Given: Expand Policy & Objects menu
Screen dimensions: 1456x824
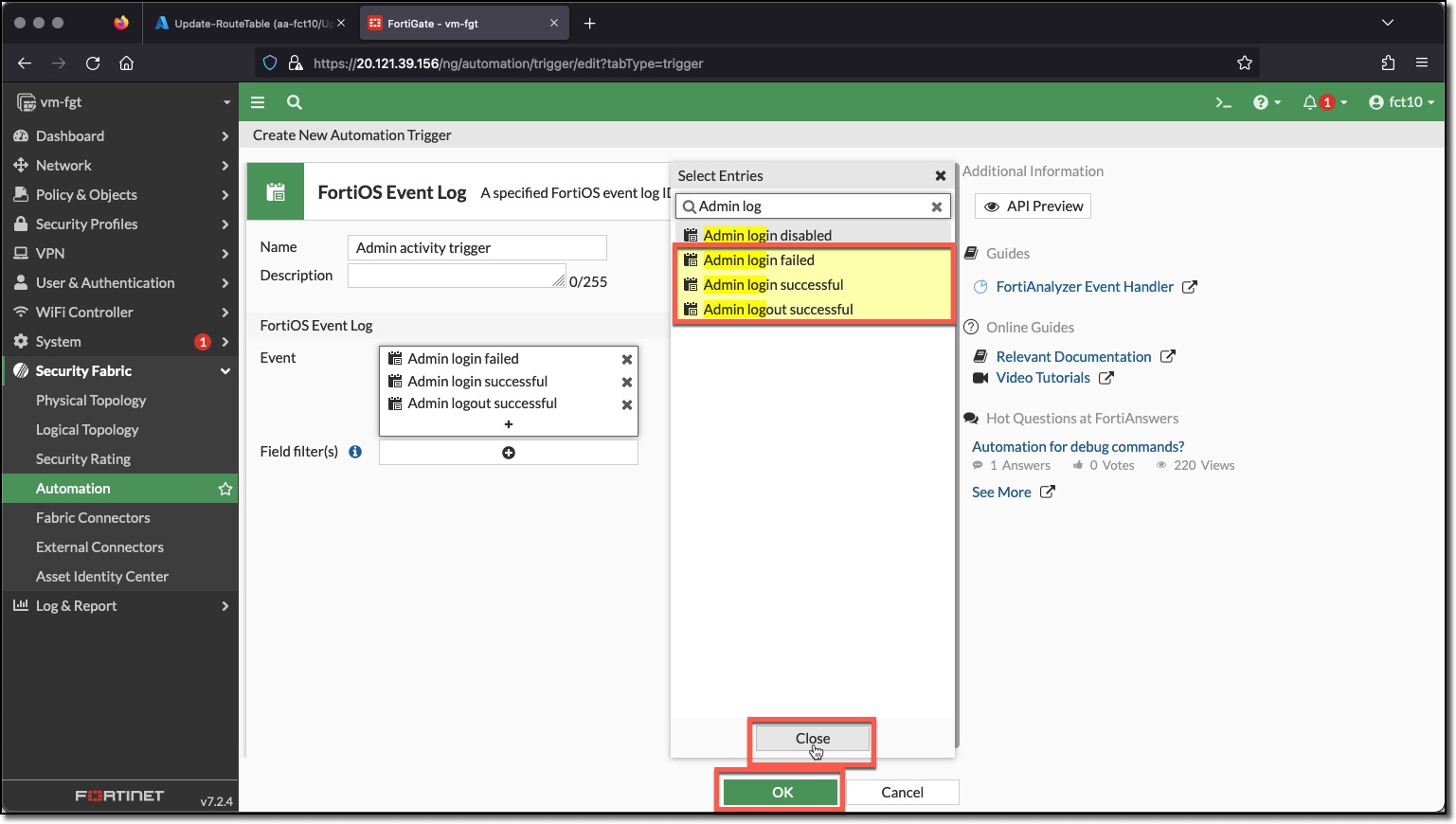Looking at the screenshot, I should tap(119, 195).
